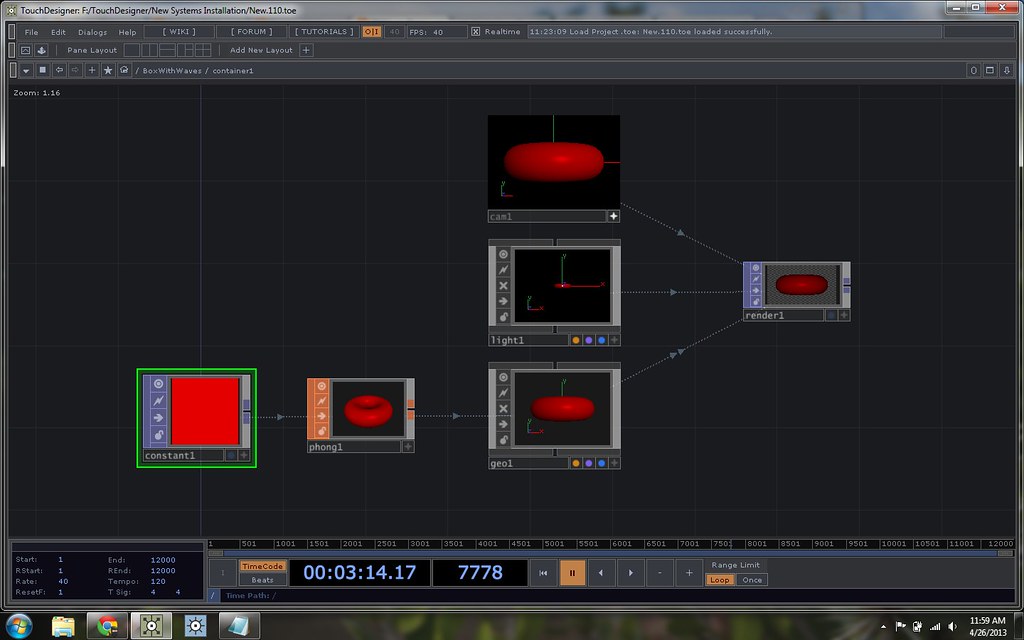The height and width of the screenshot is (640, 1024).
Task: Click the X flag on geo1 node
Action: (503, 409)
